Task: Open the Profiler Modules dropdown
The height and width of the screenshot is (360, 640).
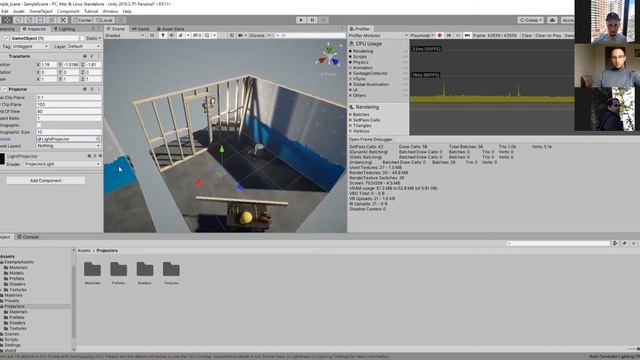Action: [x=378, y=36]
